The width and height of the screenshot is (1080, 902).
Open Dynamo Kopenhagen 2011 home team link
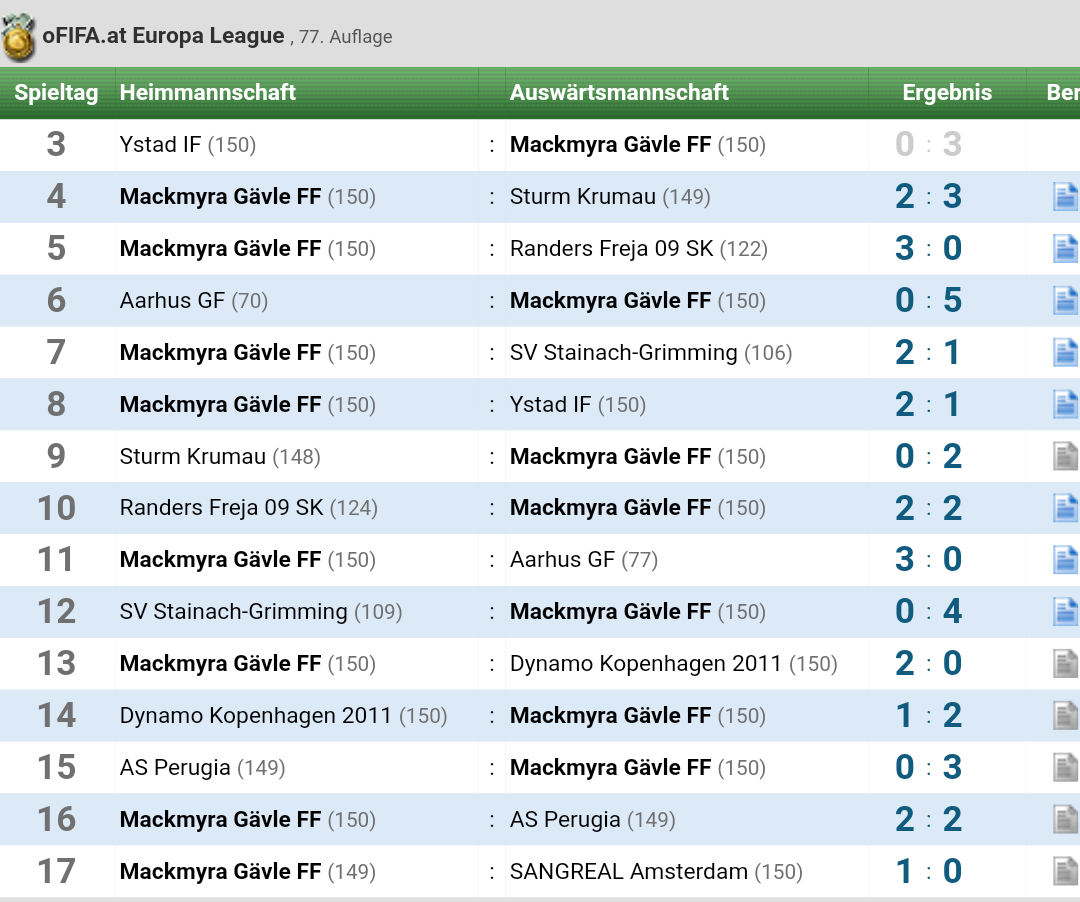coord(255,715)
